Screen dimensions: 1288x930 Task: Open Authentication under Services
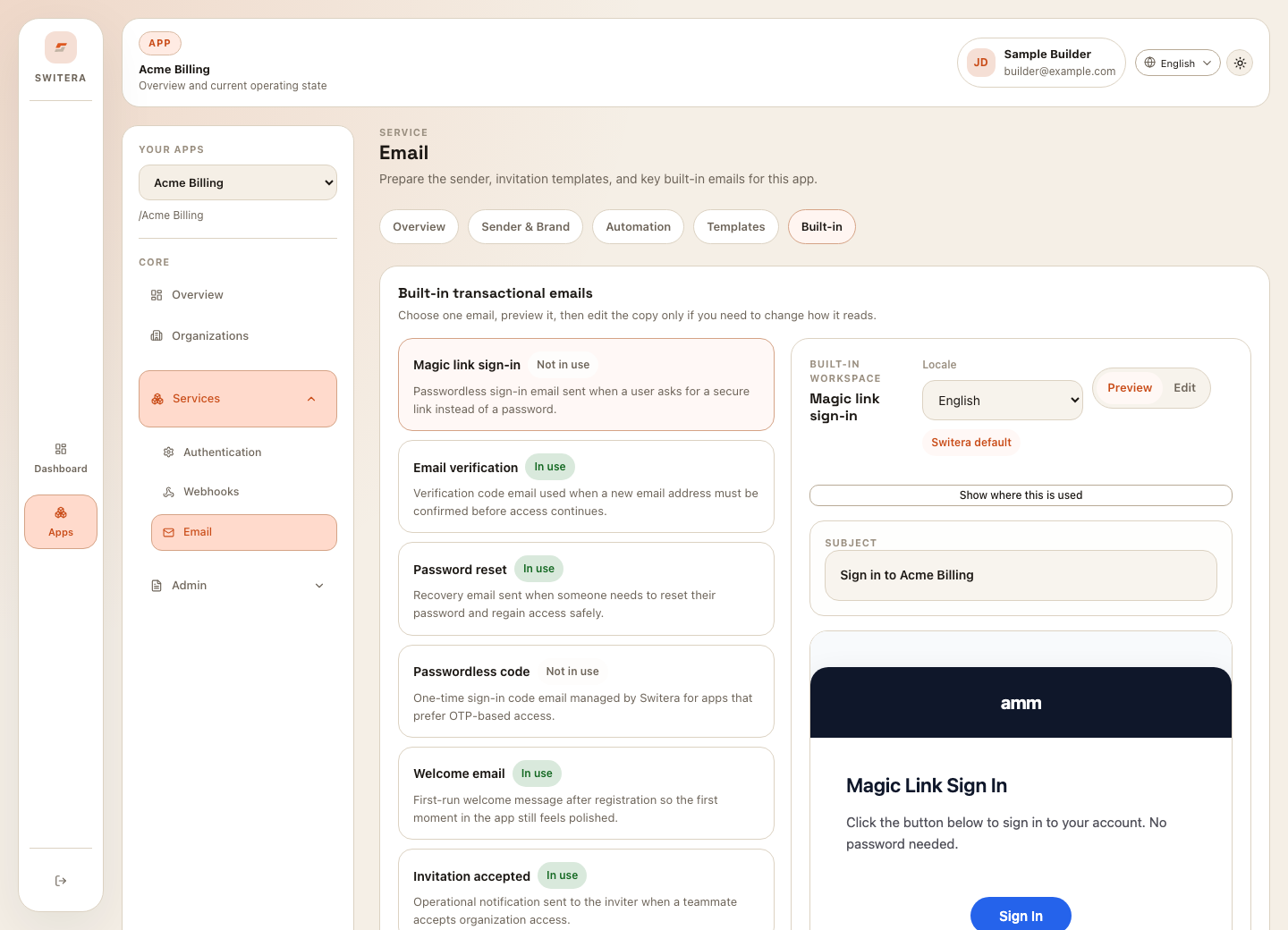click(x=244, y=452)
